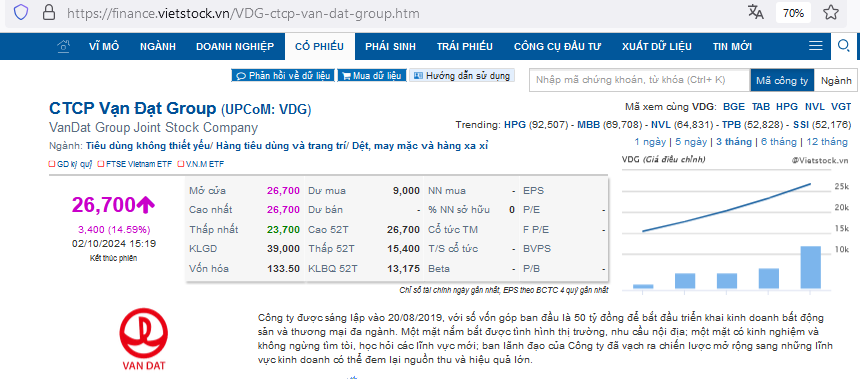Open Hàng tiêu dùng và trang trí link
The height and width of the screenshot is (379, 860).
click(x=280, y=146)
